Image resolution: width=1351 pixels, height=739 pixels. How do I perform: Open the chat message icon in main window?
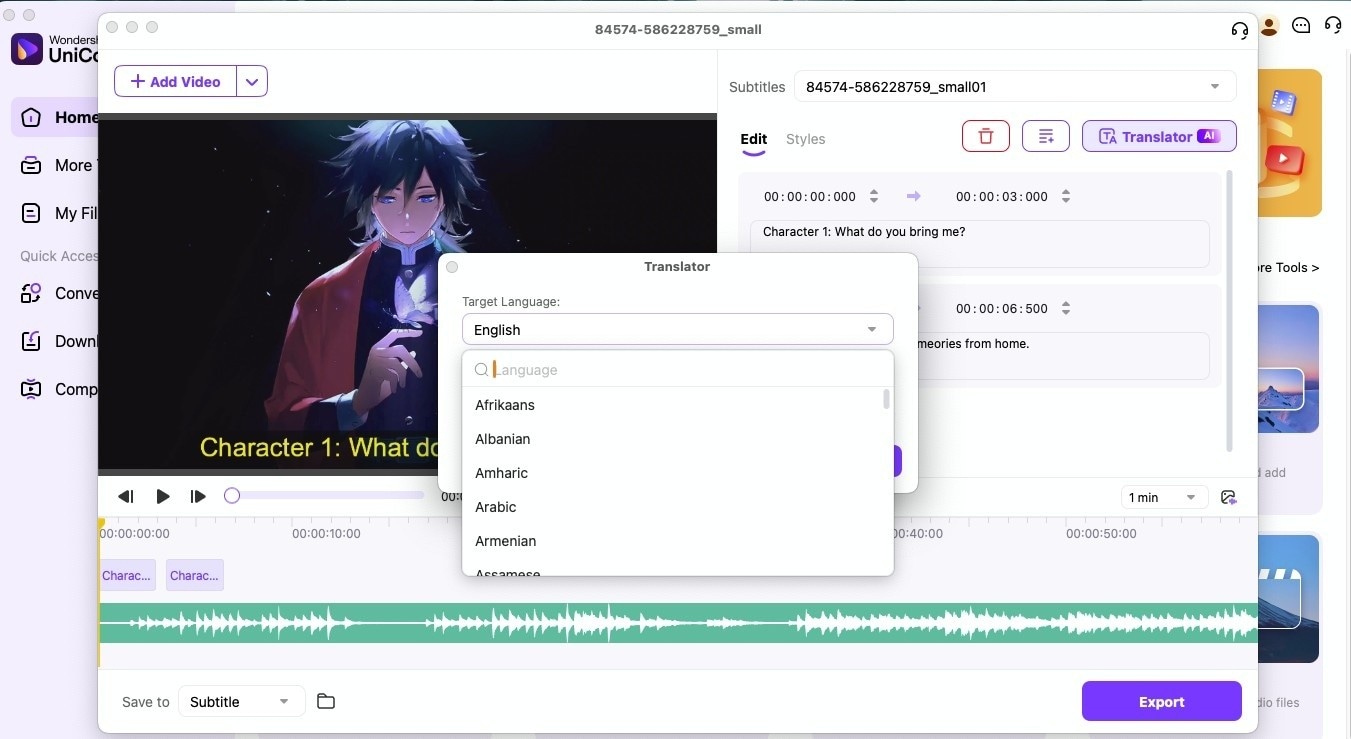click(1301, 26)
